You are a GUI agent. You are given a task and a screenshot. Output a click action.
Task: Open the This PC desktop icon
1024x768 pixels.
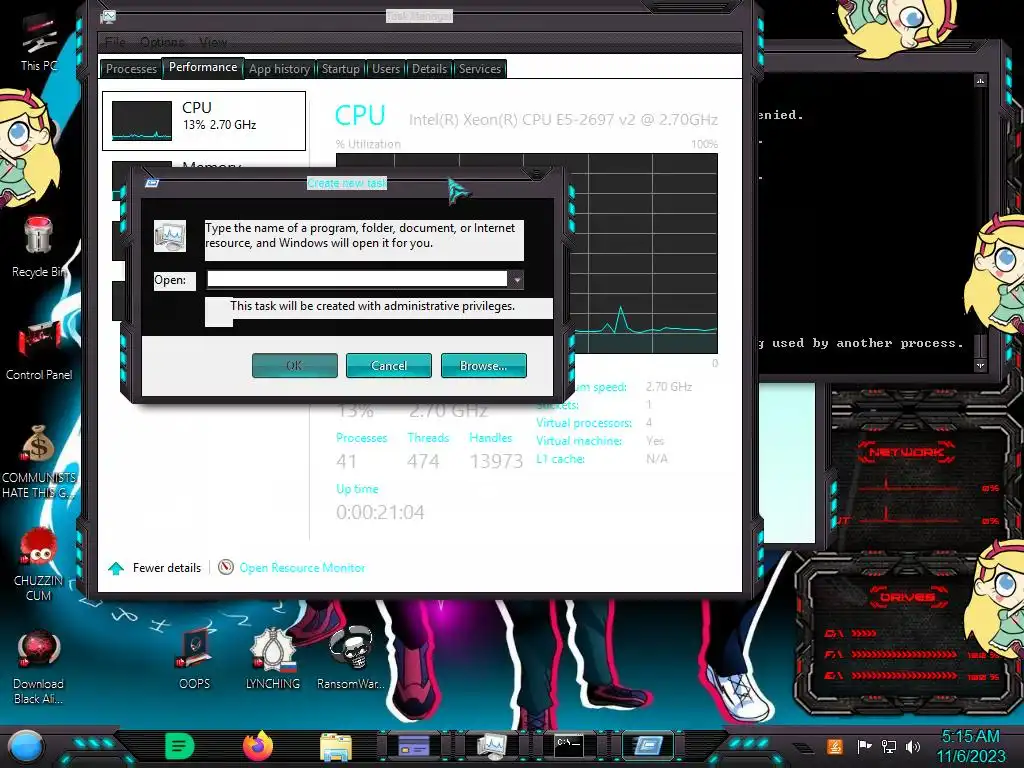tap(38, 42)
